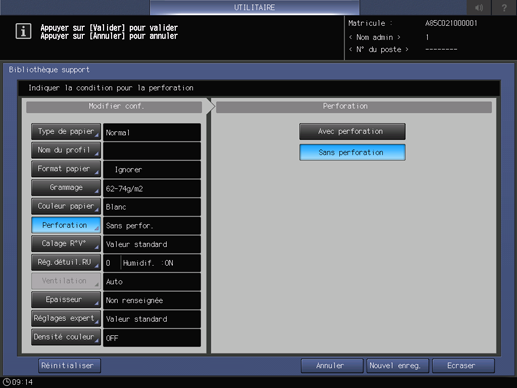Click the perforation condition instruction text

pos(111,88)
